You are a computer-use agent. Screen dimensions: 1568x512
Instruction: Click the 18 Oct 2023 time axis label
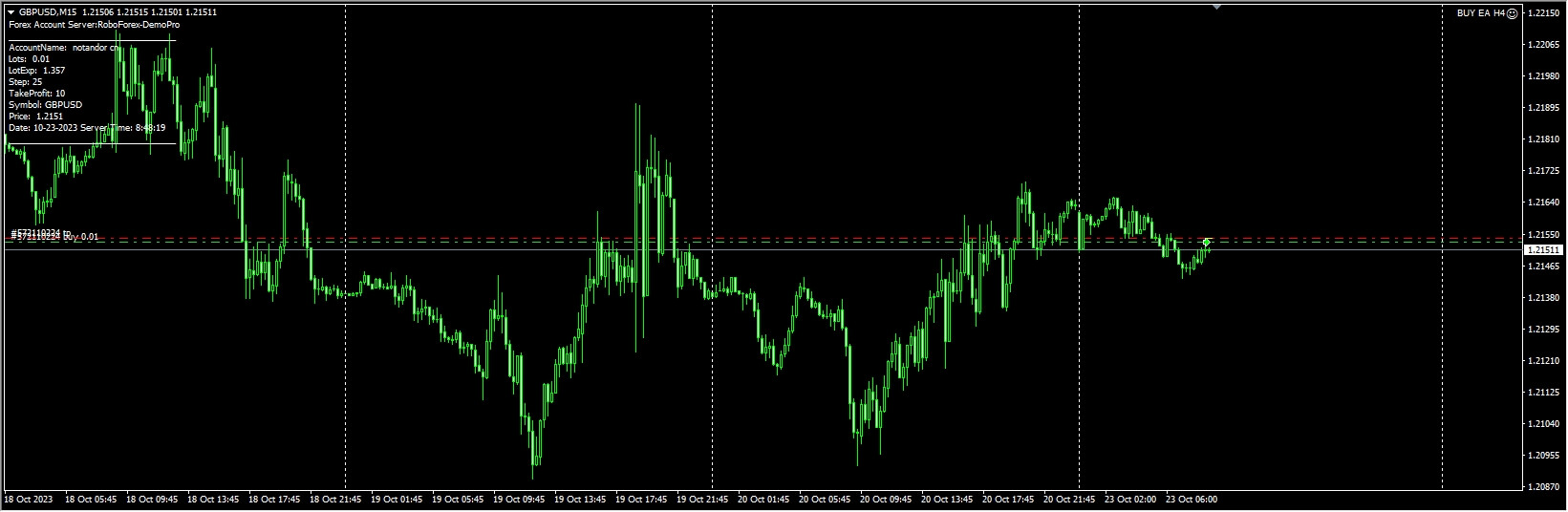click(x=29, y=499)
